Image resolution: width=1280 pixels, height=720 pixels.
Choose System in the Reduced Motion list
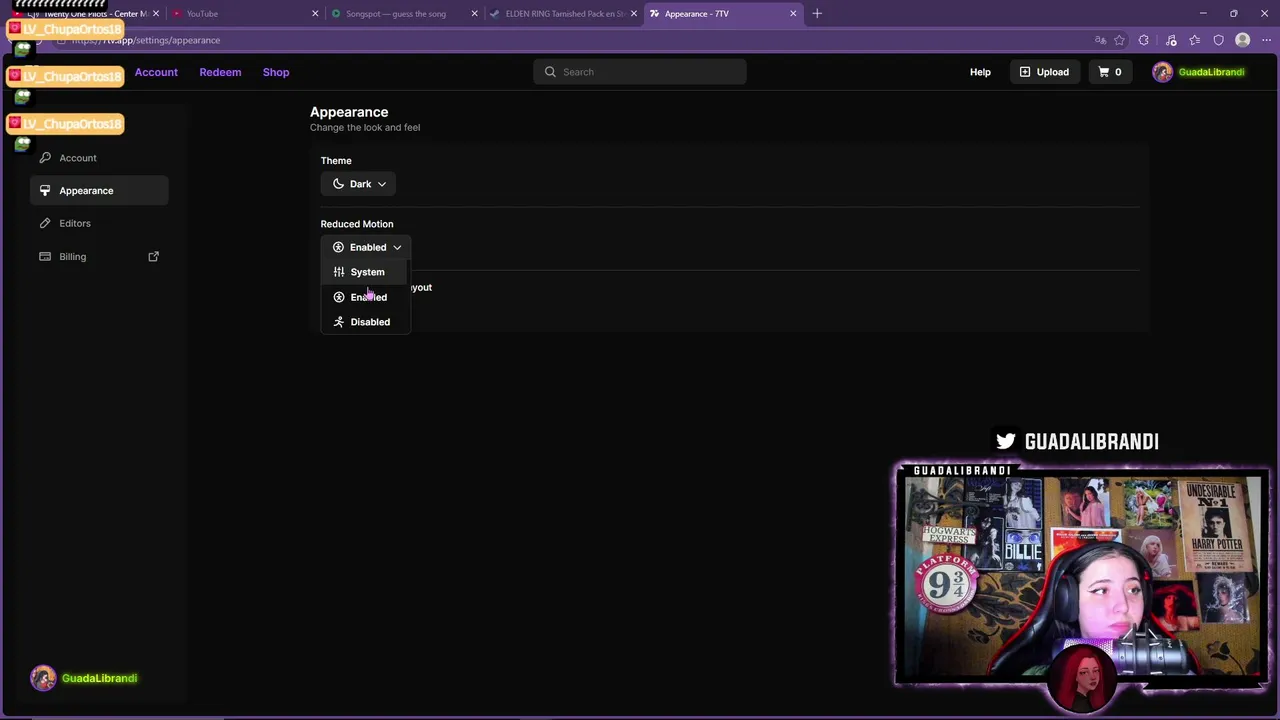coord(366,272)
